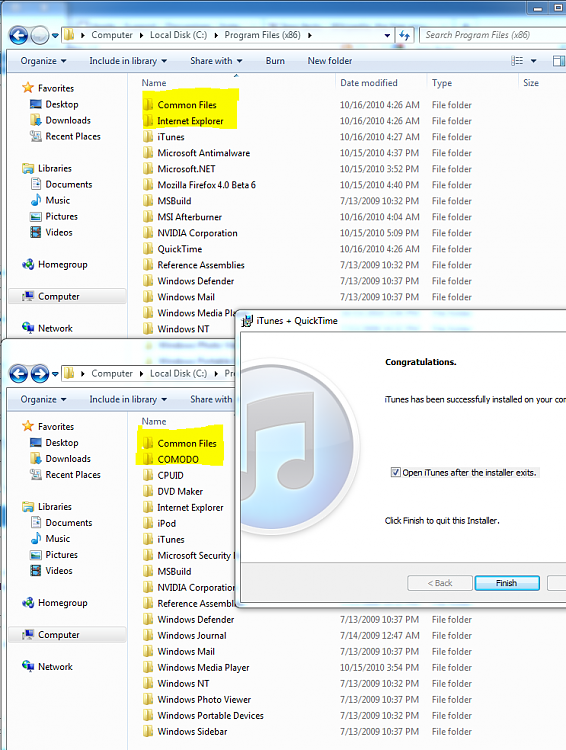Screen dimensions: 566x750
Task: Open Include in library dropdown in top window
Action: pyautogui.click(x=128, y=61)
